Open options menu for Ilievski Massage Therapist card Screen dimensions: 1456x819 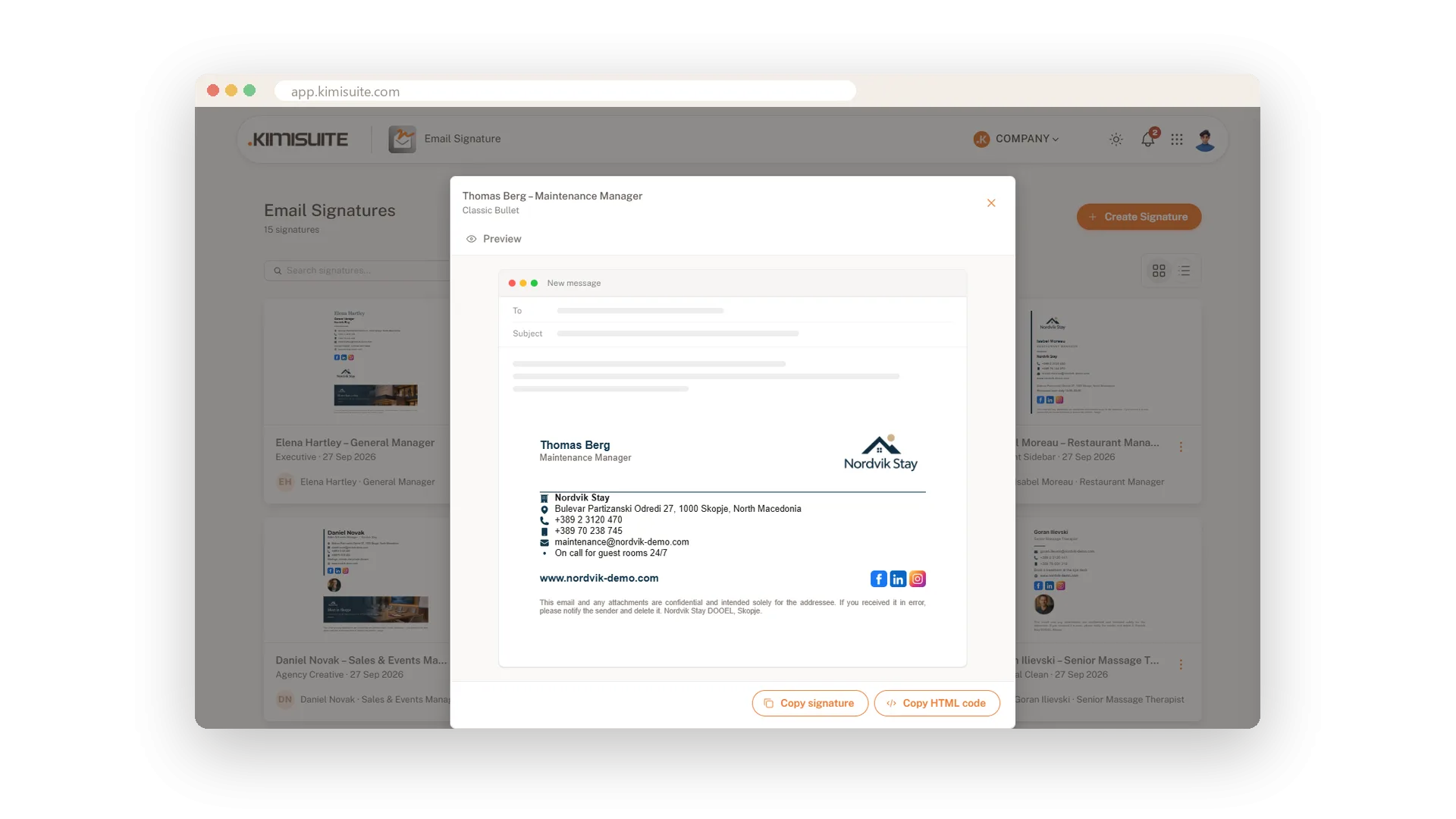pos(1181,665)
